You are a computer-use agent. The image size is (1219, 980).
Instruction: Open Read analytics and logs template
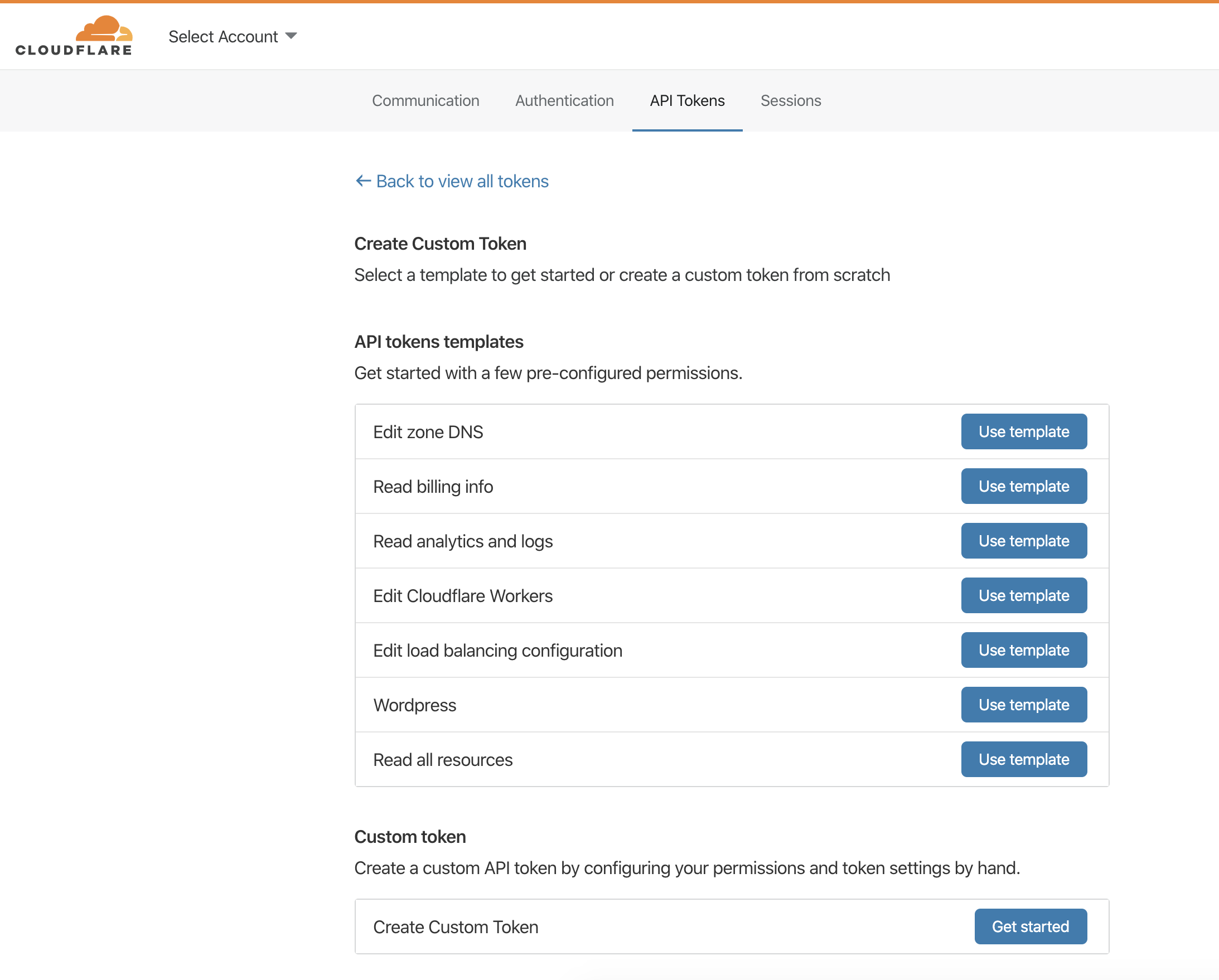pos(1024,540)
